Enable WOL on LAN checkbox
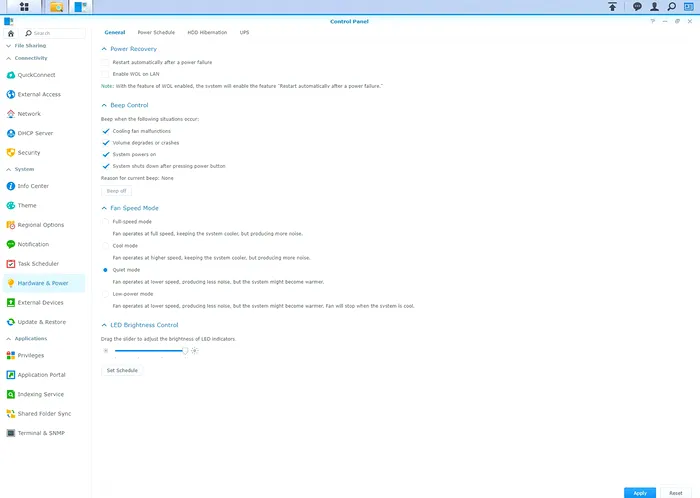This screenshot has width=700, height=498. [x=105, y=74]
